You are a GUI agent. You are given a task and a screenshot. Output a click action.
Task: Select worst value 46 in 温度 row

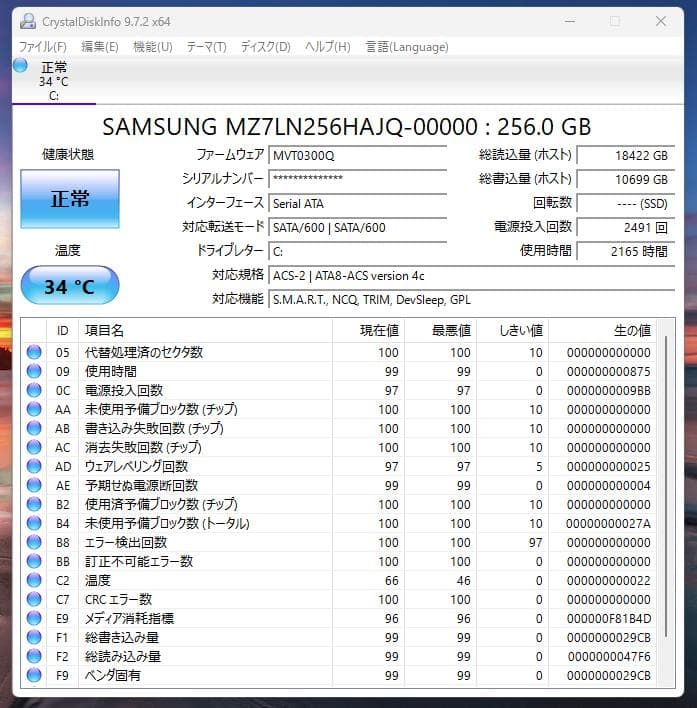[x=464, y=580]
